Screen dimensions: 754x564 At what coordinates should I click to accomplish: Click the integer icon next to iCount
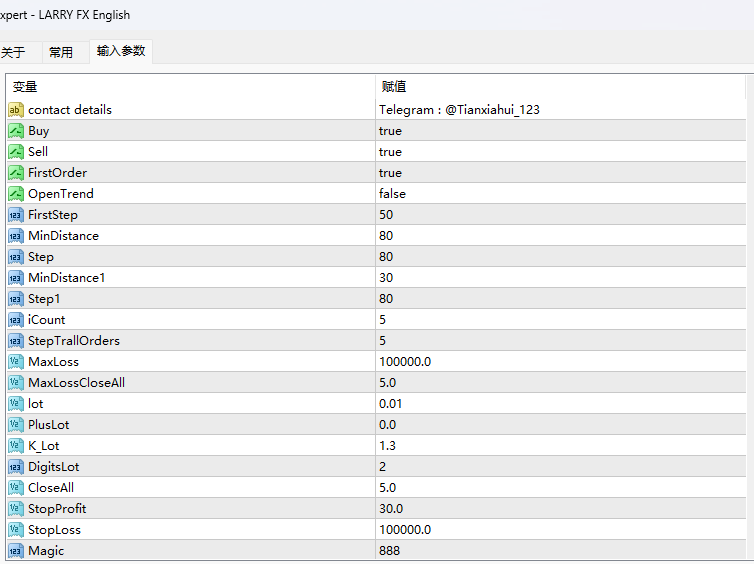tap(16, 320)
